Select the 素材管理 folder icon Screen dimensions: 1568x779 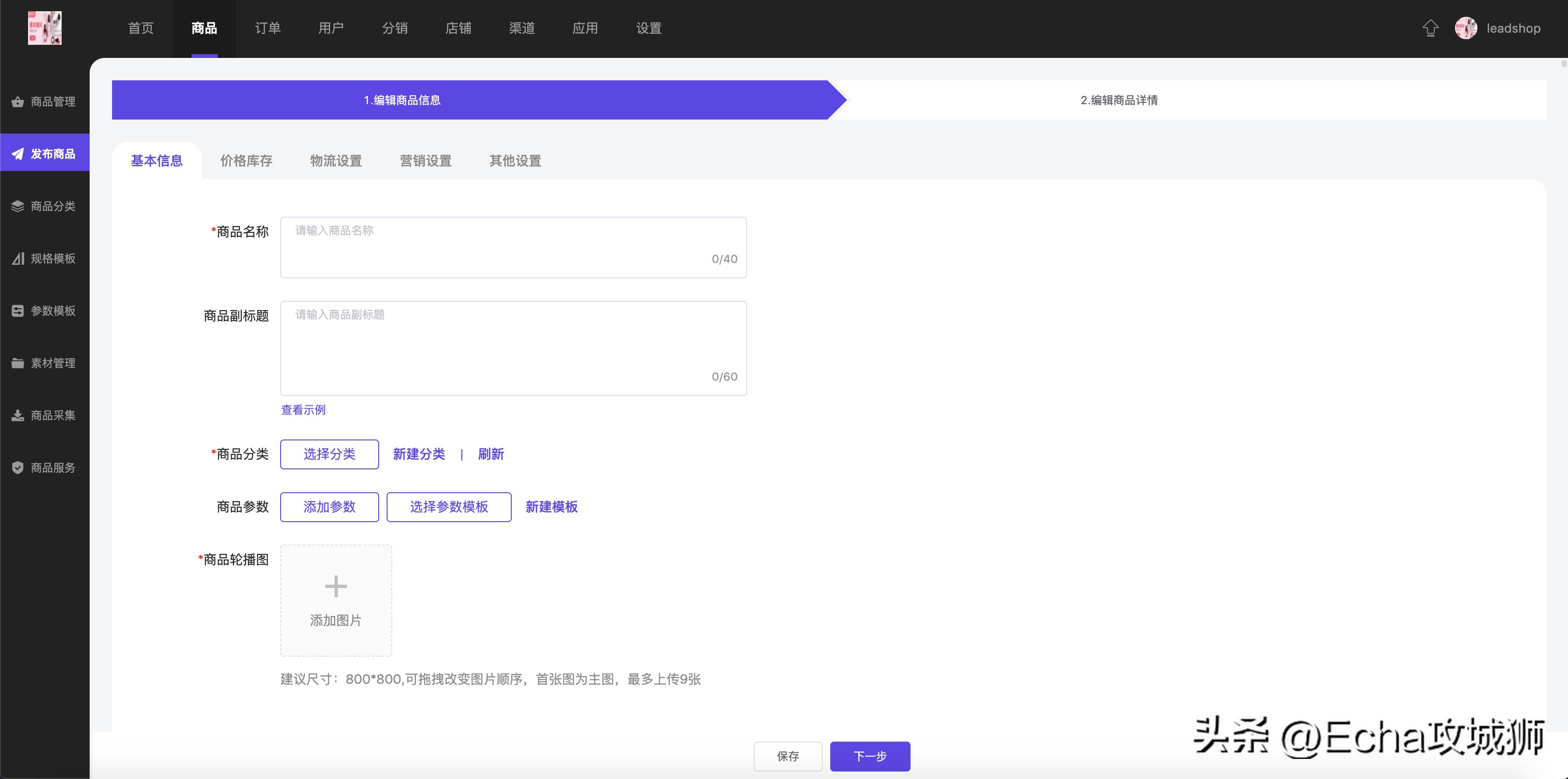(18, 363)
